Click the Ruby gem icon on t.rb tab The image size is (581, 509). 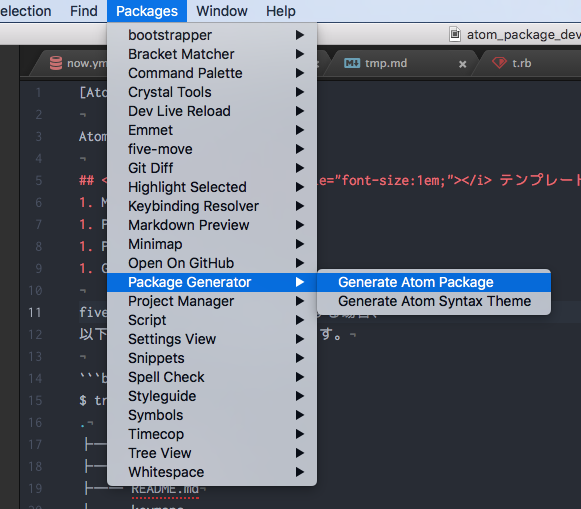[499, 63]
